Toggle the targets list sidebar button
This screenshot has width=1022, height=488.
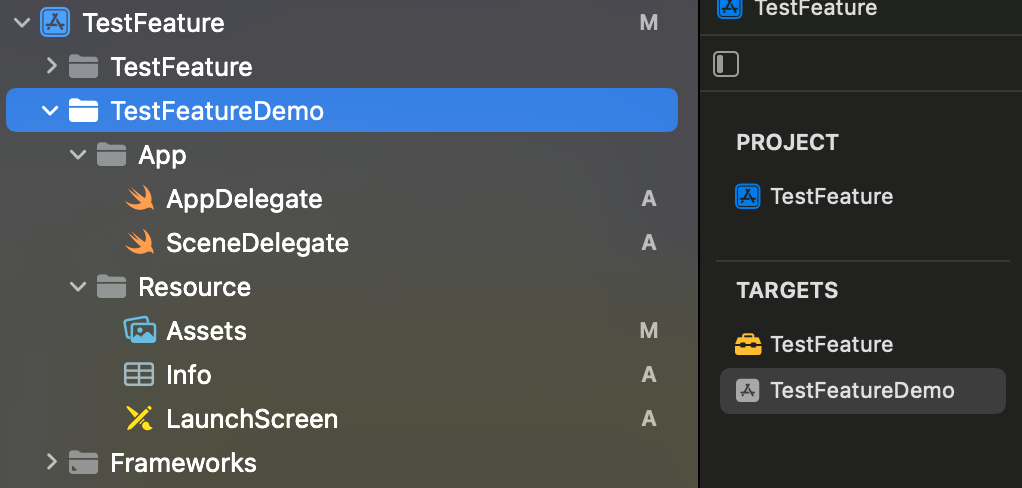click(726, 64)
